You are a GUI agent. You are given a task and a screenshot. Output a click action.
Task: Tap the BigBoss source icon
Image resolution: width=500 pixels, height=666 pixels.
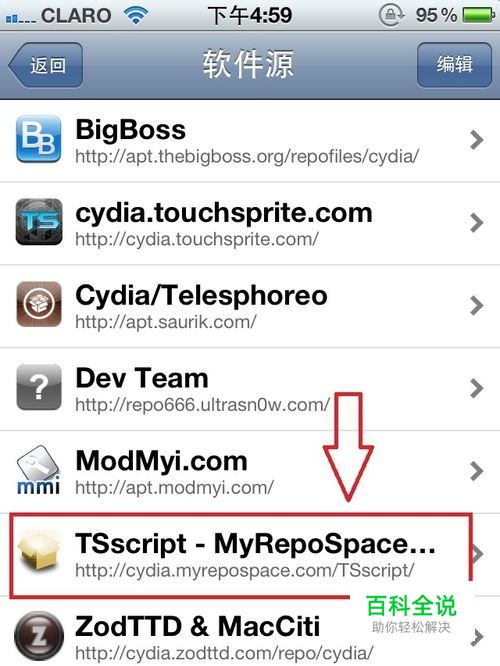[39, 138]
